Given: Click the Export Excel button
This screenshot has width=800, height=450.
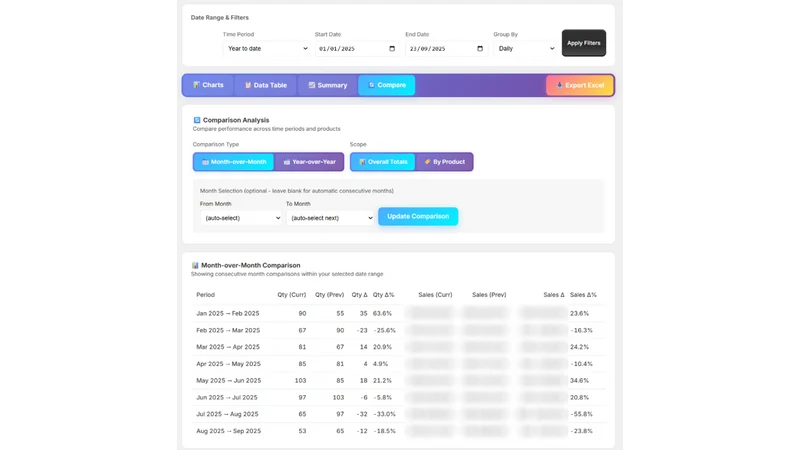Looking at the screenshot, I should click(580, 85).
